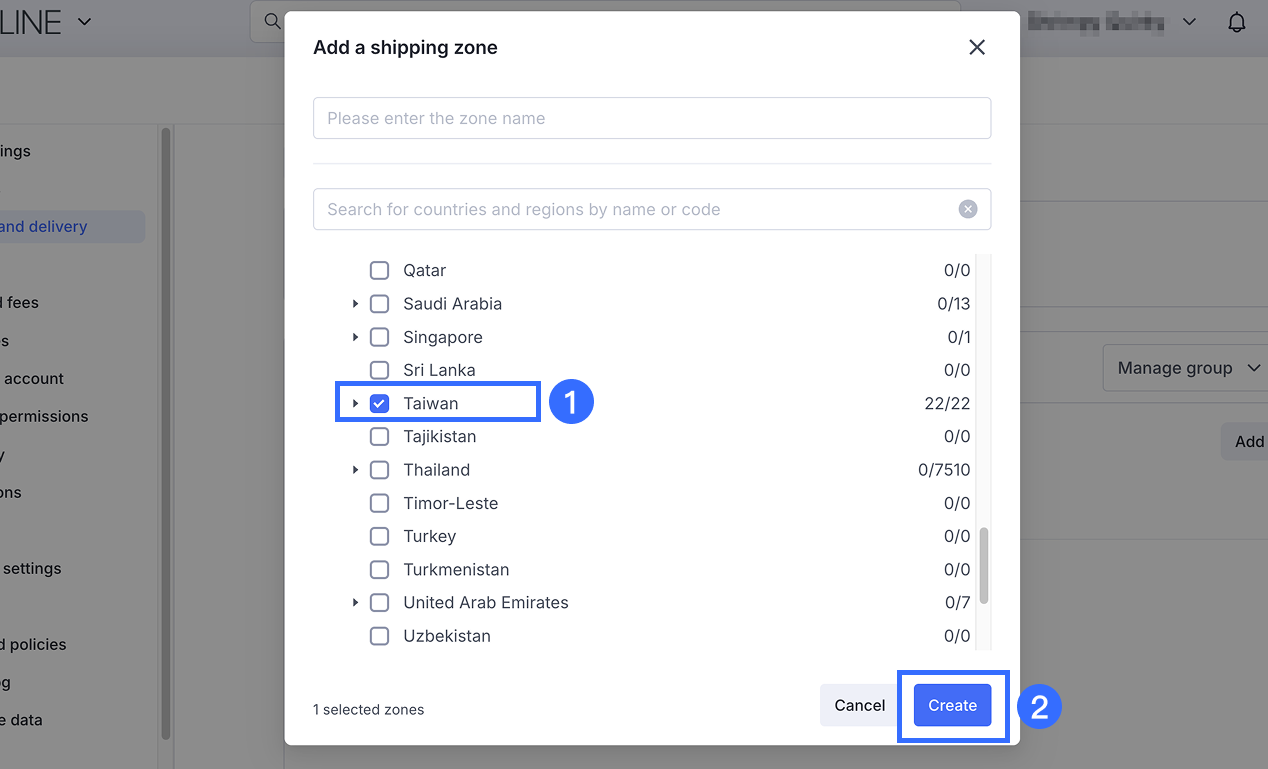Expand the Taiwan region tree
This screenshot has width=1268, height=769.
(x=355, y=403)
